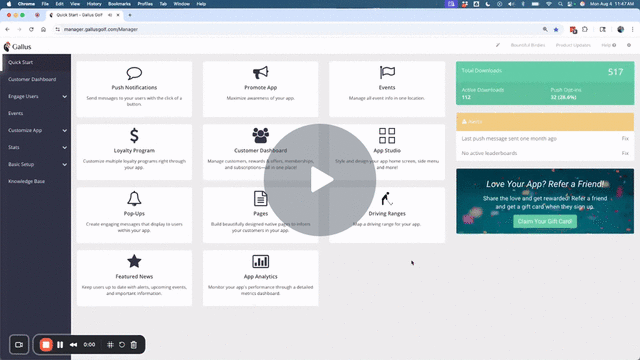This screenshot has width=640, height=360.
Task: Open the Bookmarks menu in menu bar
Action: [x=119, y=4]
